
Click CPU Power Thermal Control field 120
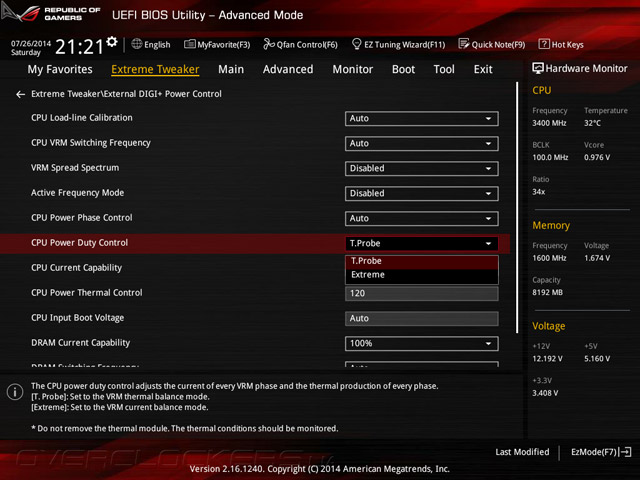coord(422,293)
